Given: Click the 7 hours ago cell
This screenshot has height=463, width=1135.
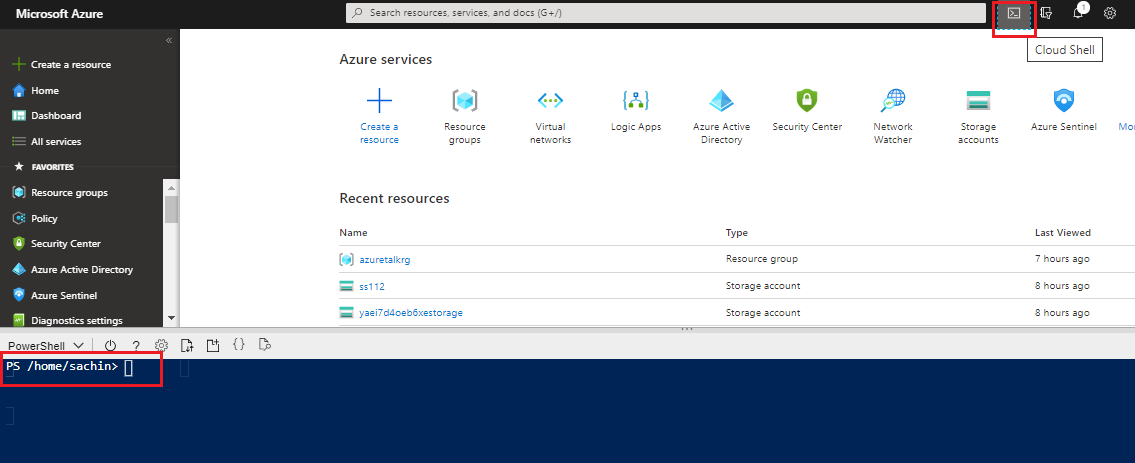Looking at the screenshot, I should [1062, 259].
